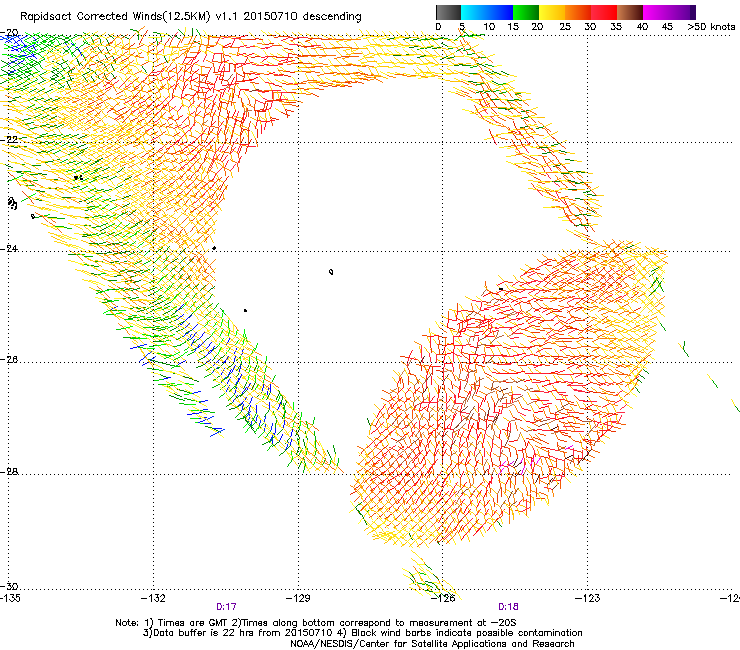
Task: Click the red 30-35 knots legend segment
Action: [x=604, y=12]
